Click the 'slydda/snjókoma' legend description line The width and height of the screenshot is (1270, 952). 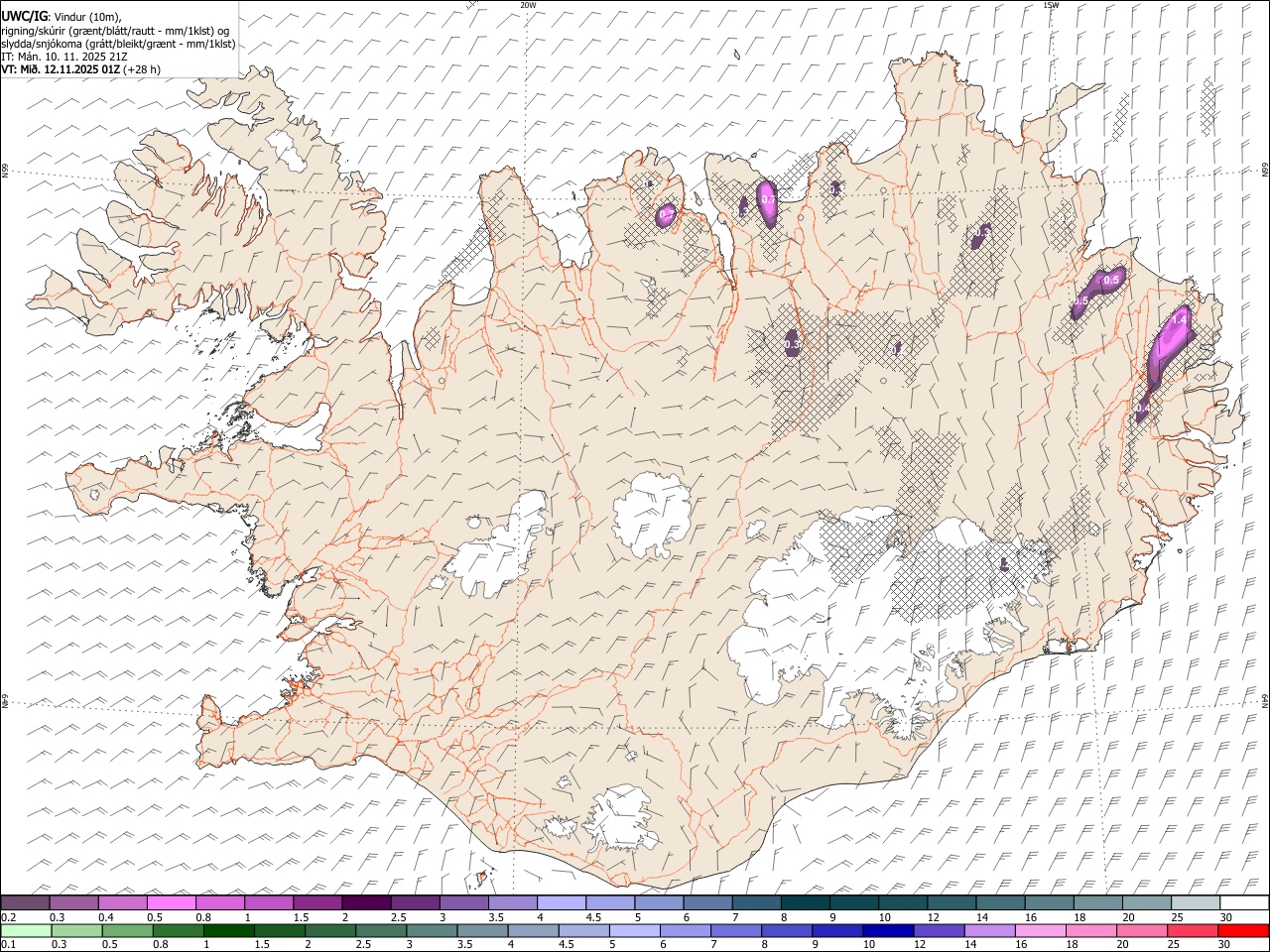point(118,44)
